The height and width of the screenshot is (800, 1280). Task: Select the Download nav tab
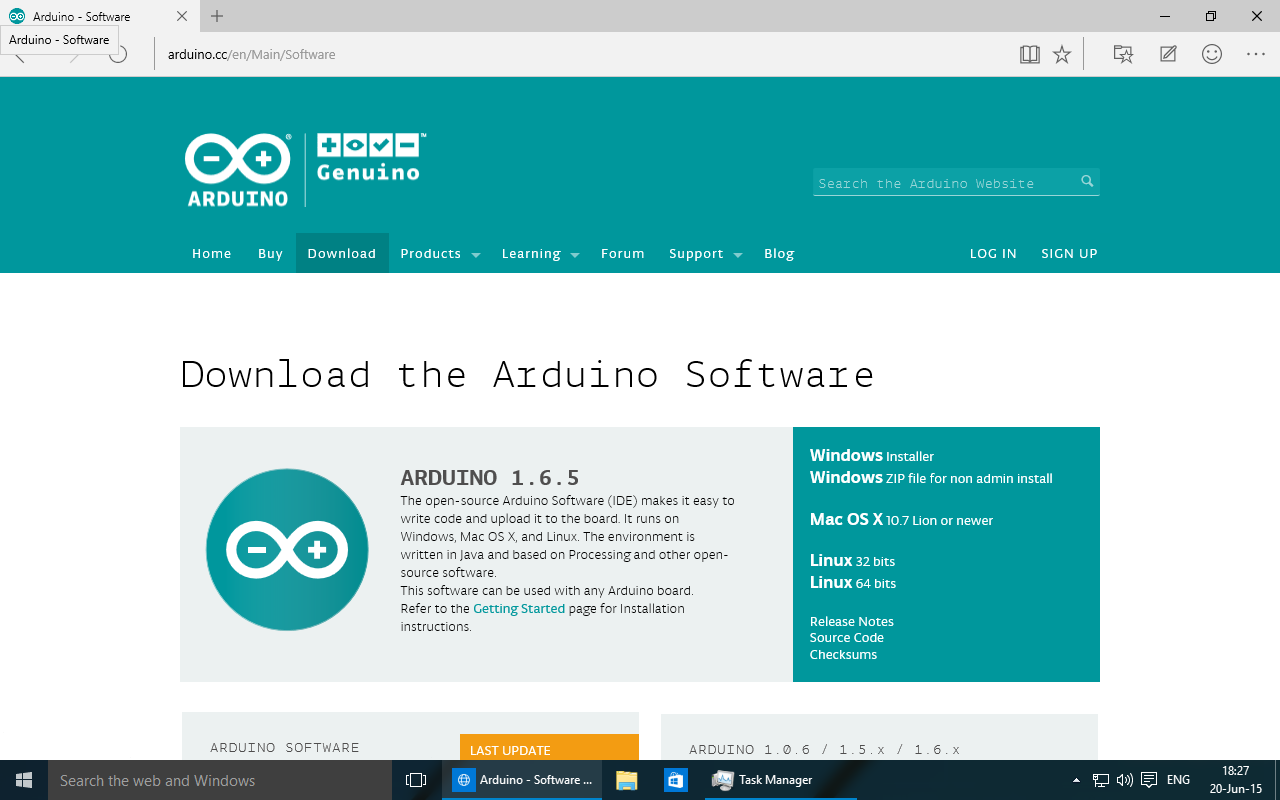[x=342, y=254]
